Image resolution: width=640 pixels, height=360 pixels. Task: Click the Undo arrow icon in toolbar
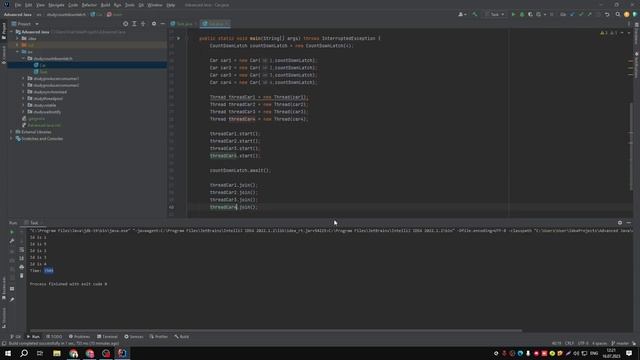[607, 14]
